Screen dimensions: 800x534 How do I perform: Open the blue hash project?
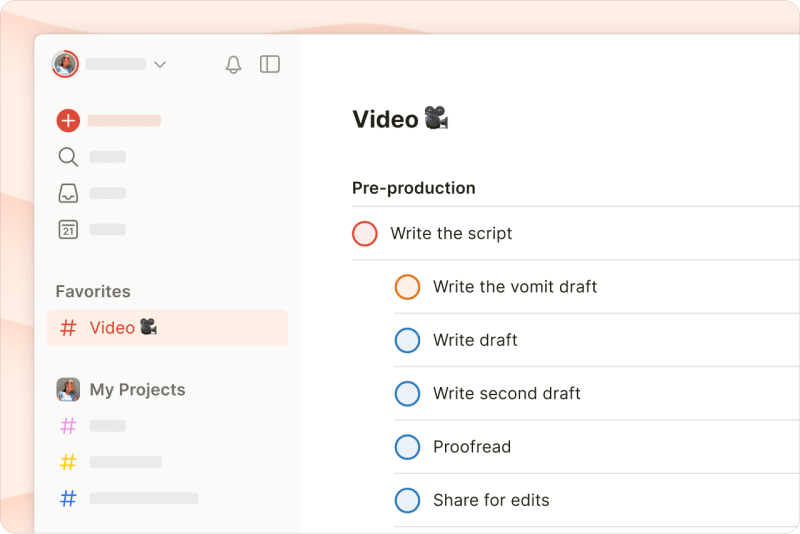(68, 498)
